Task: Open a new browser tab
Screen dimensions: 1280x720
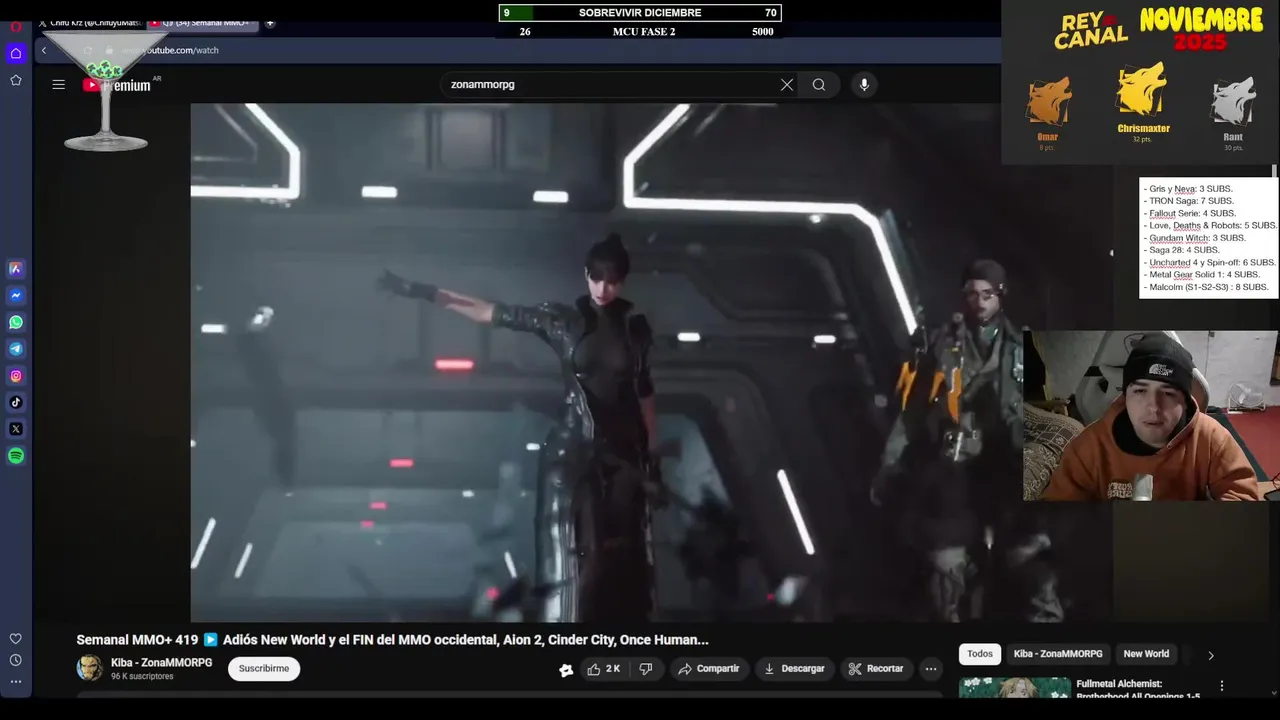Action: 270,23
